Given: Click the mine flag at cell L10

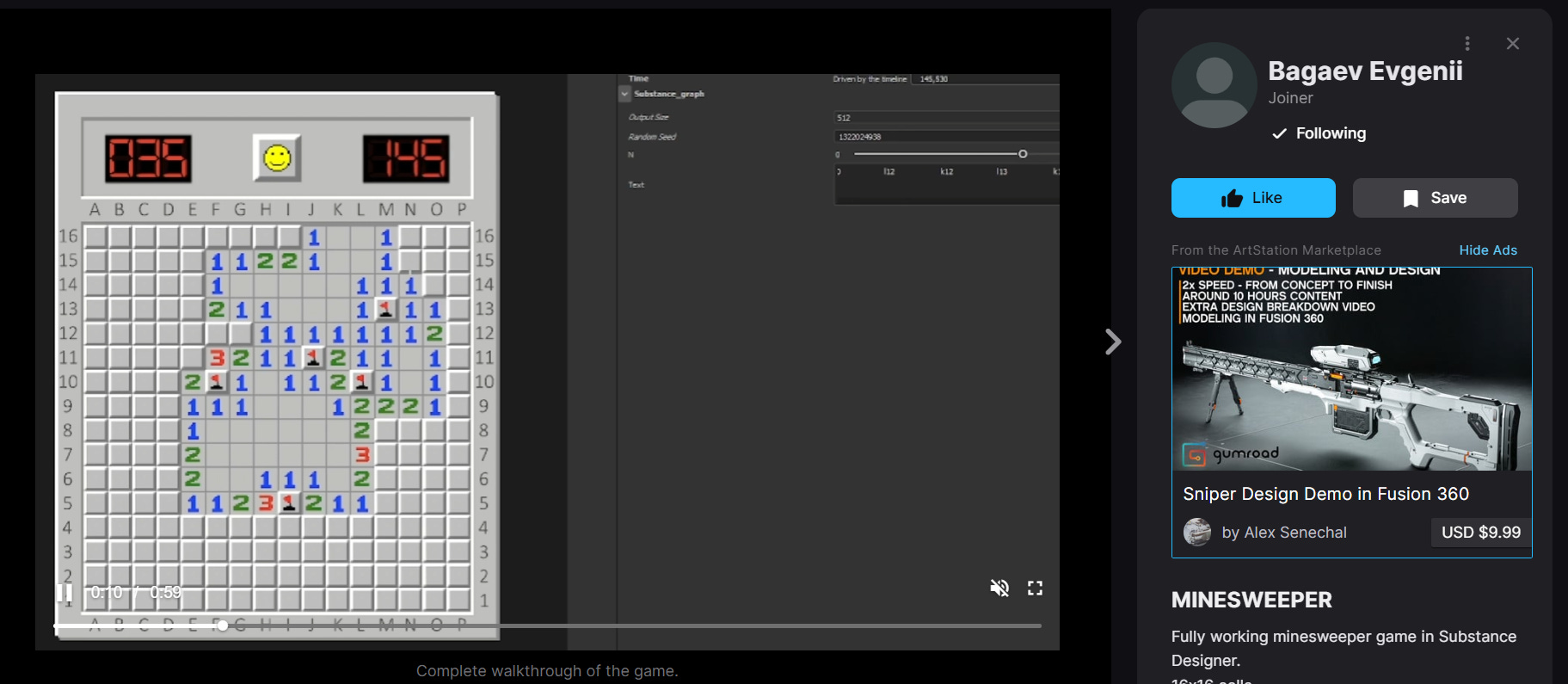Looking at the screenshot, I should point(362,381).
